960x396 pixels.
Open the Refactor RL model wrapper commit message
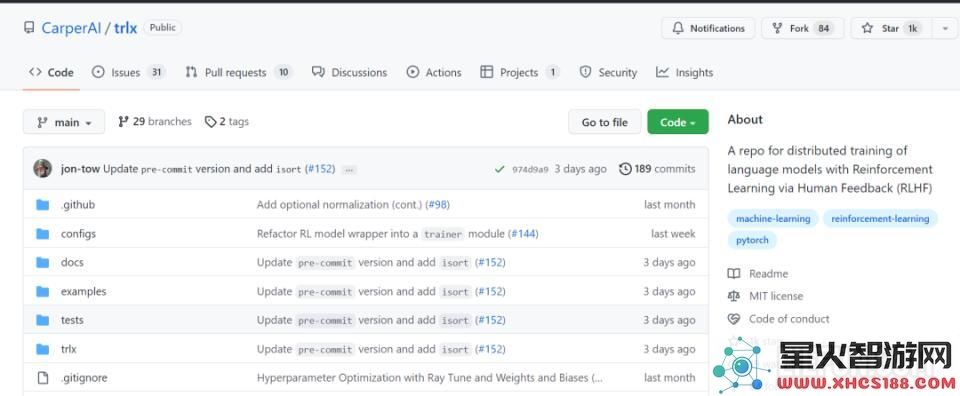(381, 234)
